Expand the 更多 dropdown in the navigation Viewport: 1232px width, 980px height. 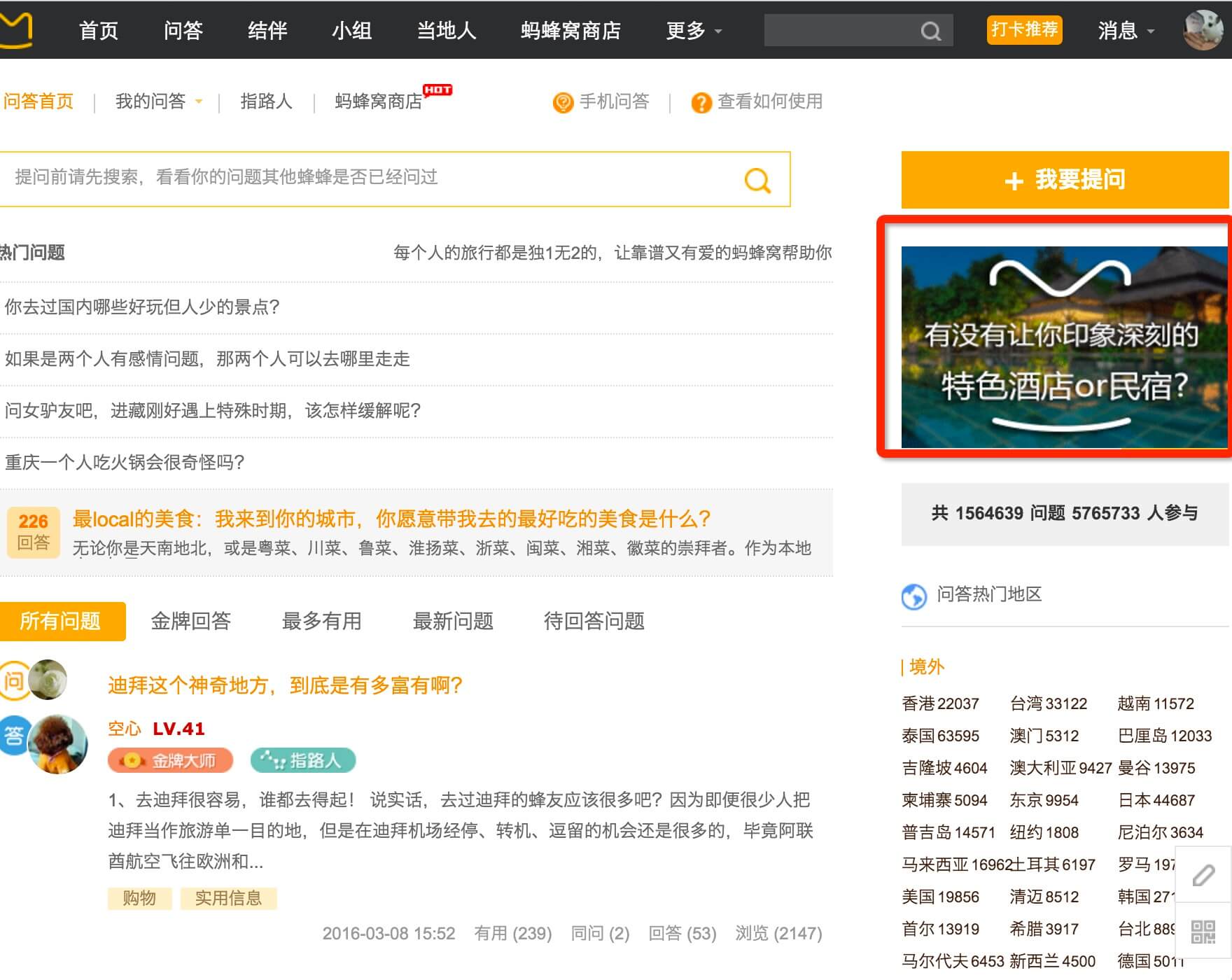(x=694, y=31)
